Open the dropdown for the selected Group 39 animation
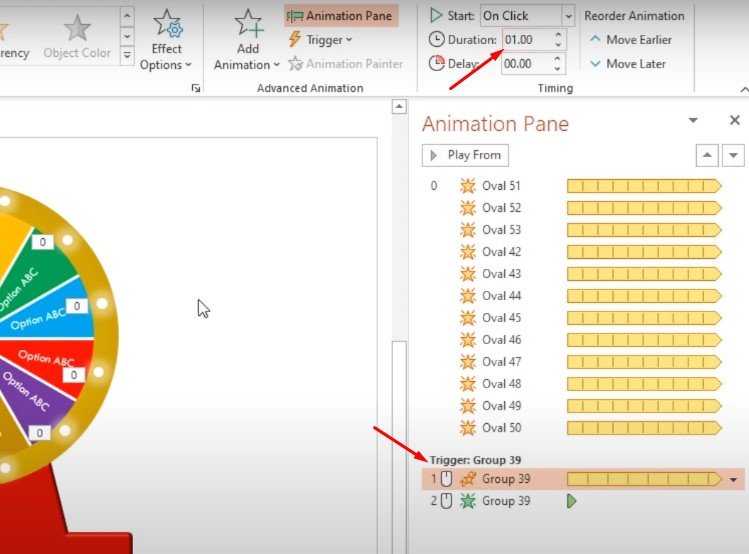Viewport: 749px width, 554px height. coord(734,479)
